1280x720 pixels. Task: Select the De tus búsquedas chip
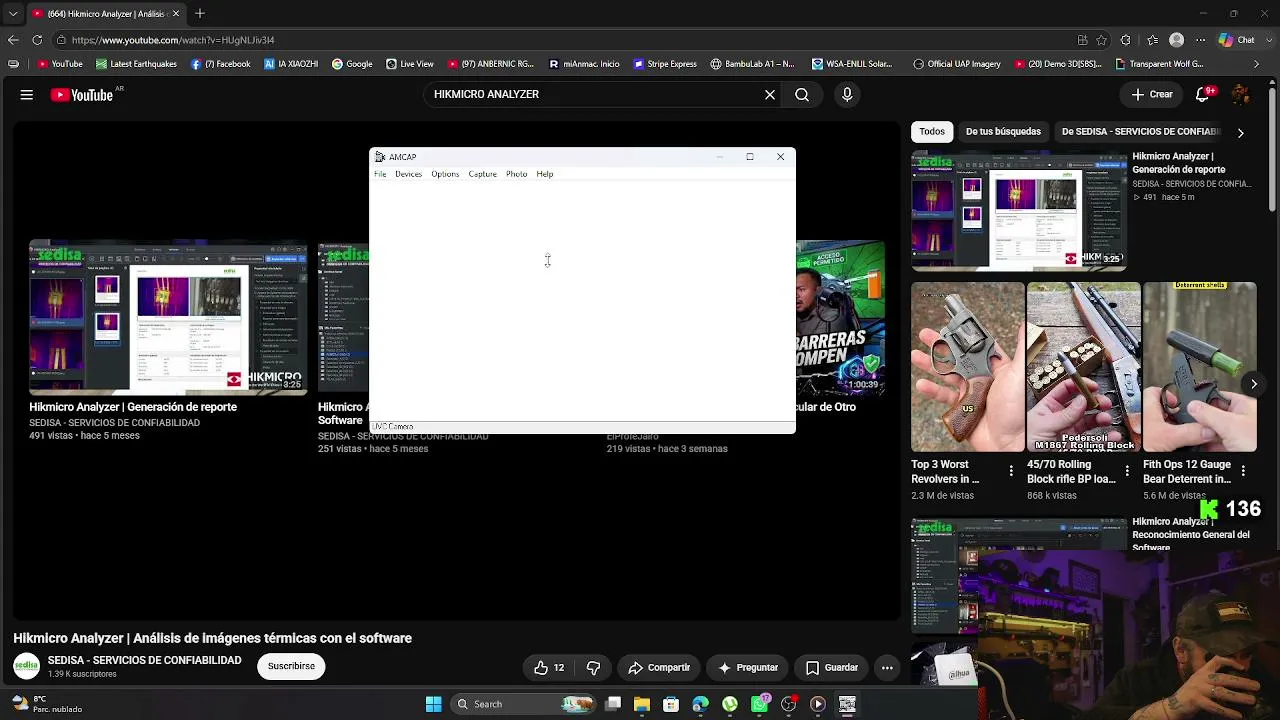1003,132
